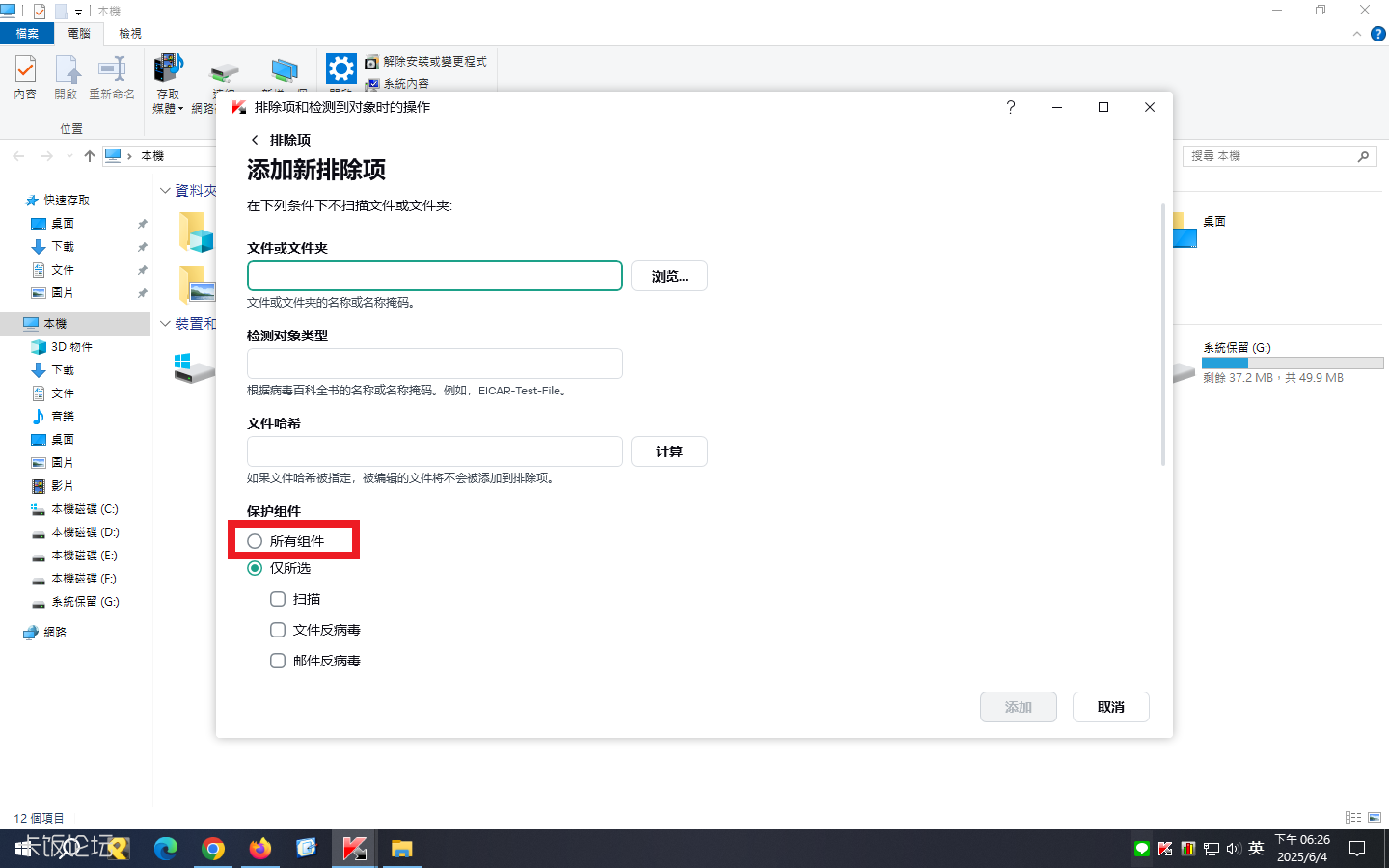The image size is (1389, 868).
Task: Click the 添加 button
Action: [1019, 707]
